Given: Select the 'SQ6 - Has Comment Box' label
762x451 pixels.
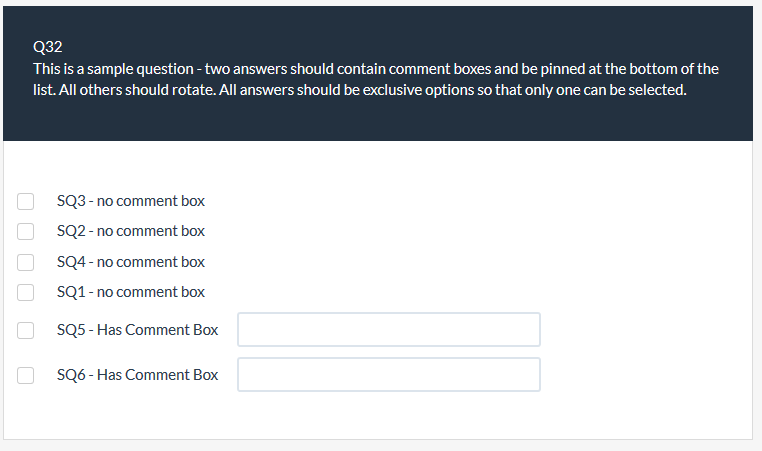Looking at the screenshot, I should tap(138, 375).
